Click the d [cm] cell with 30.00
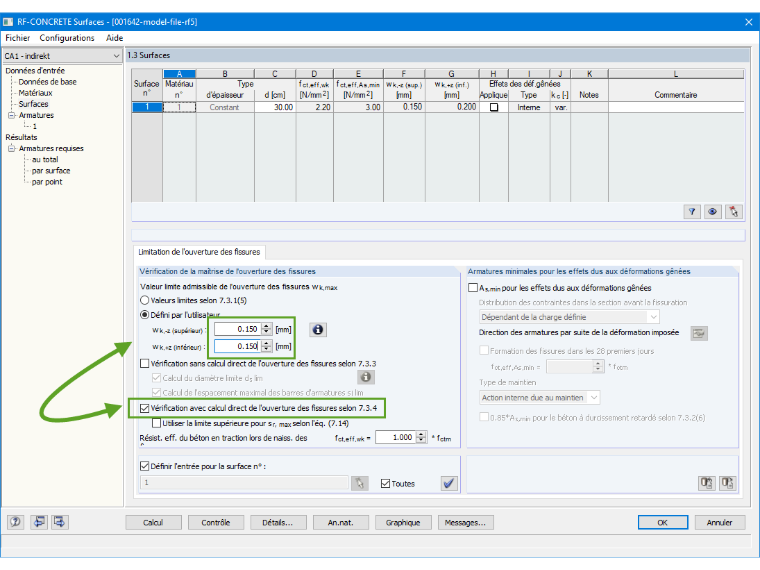Image resolution: width=760 pixels, height=570 pixels. pyautogui.click(x=275, y=107)
